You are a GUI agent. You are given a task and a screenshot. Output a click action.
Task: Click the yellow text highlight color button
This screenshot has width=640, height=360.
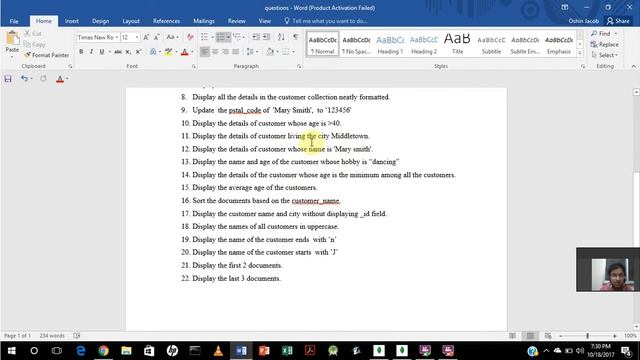(x=168, y=52)
